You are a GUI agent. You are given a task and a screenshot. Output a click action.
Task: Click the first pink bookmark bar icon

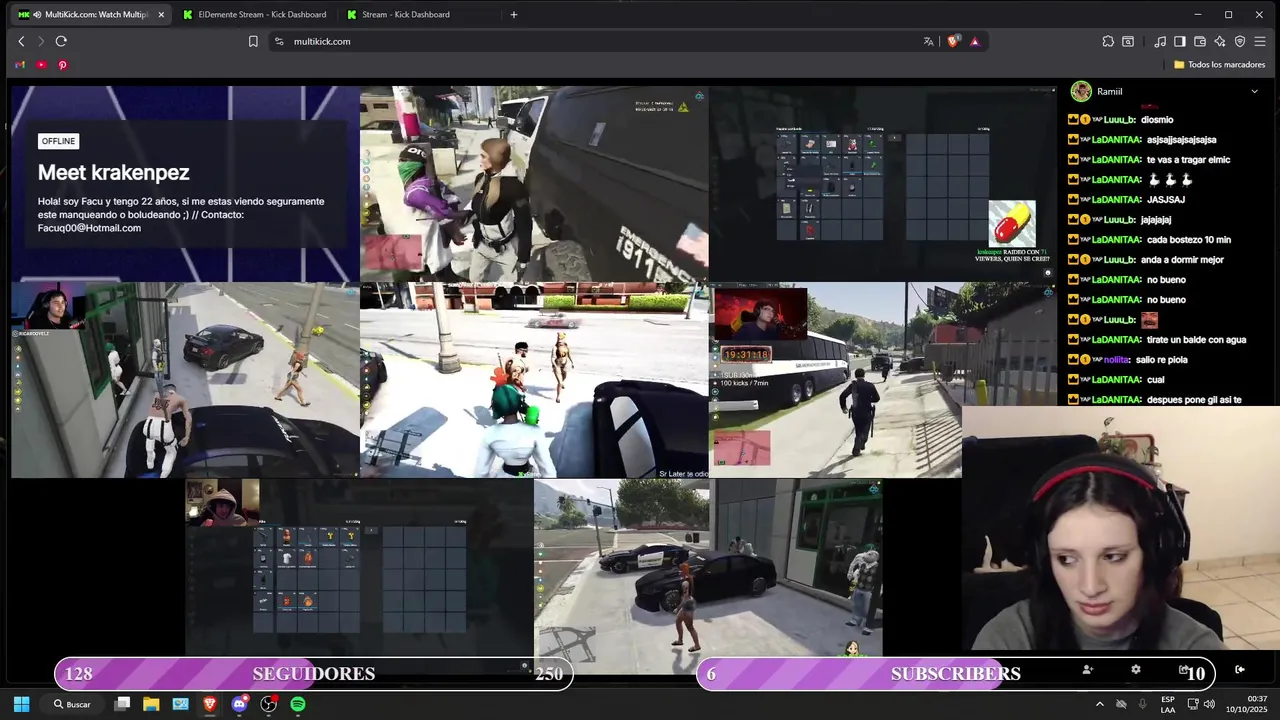(20, 65)
